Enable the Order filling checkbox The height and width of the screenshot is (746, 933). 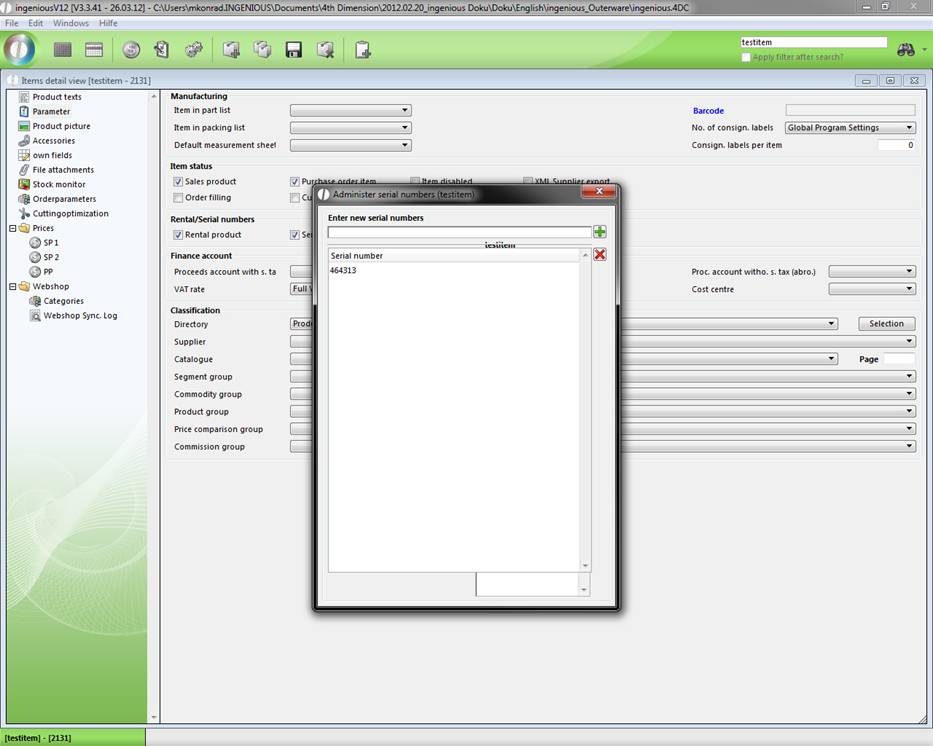point(178,198)
